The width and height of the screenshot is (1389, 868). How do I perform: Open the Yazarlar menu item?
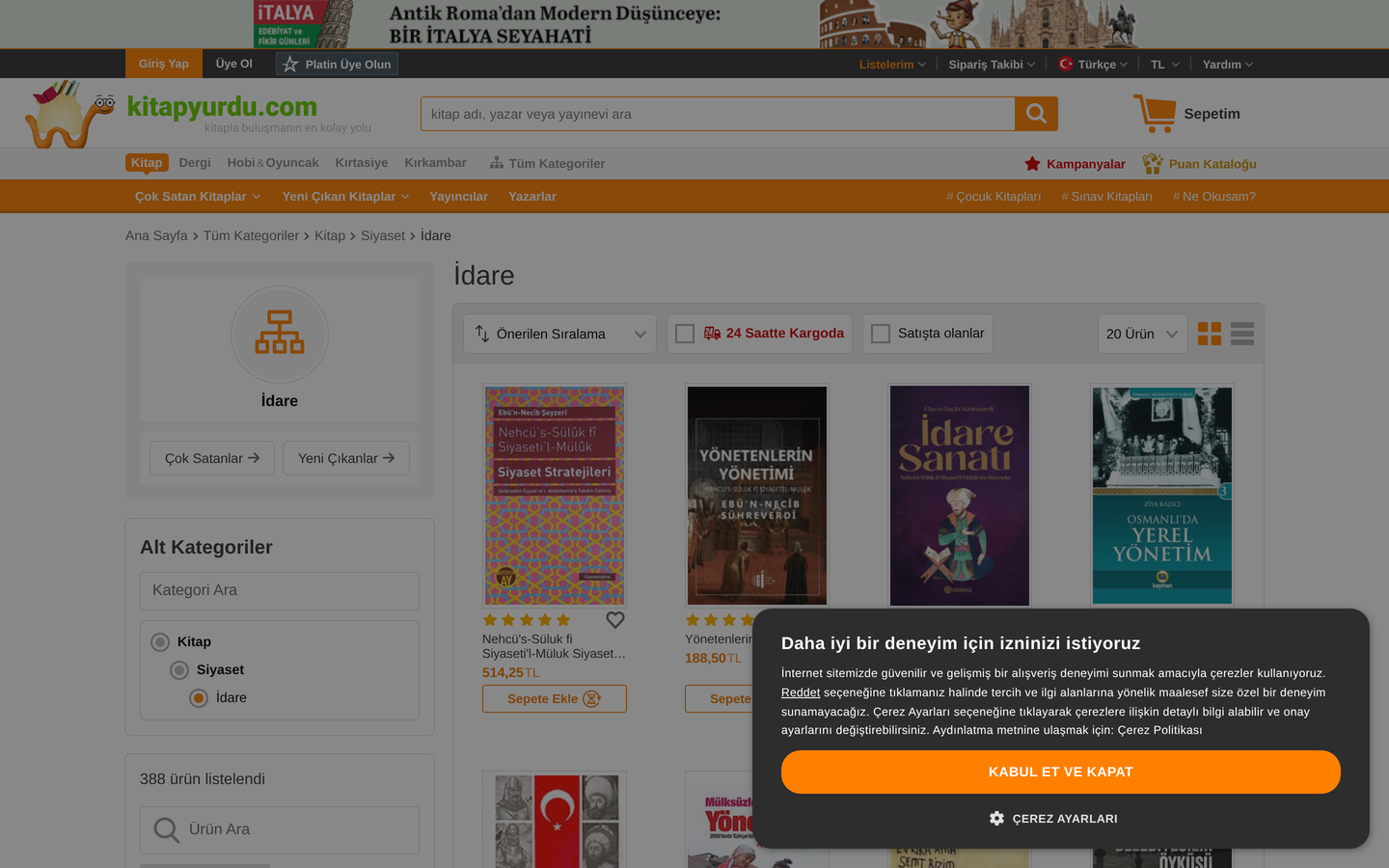[532, 197]
